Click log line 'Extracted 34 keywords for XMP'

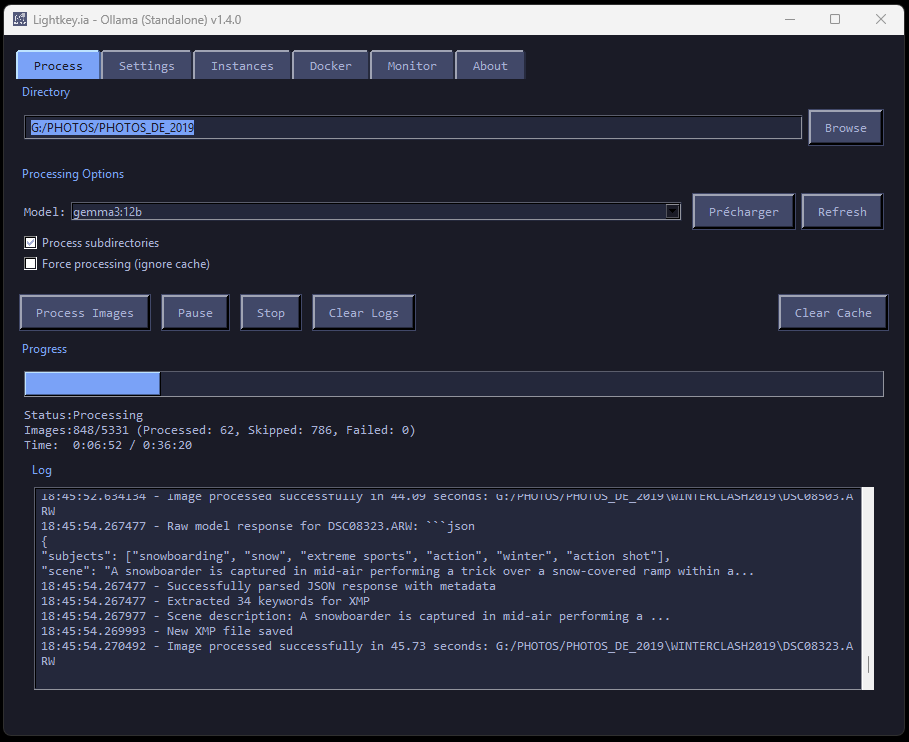click(205, 601)
